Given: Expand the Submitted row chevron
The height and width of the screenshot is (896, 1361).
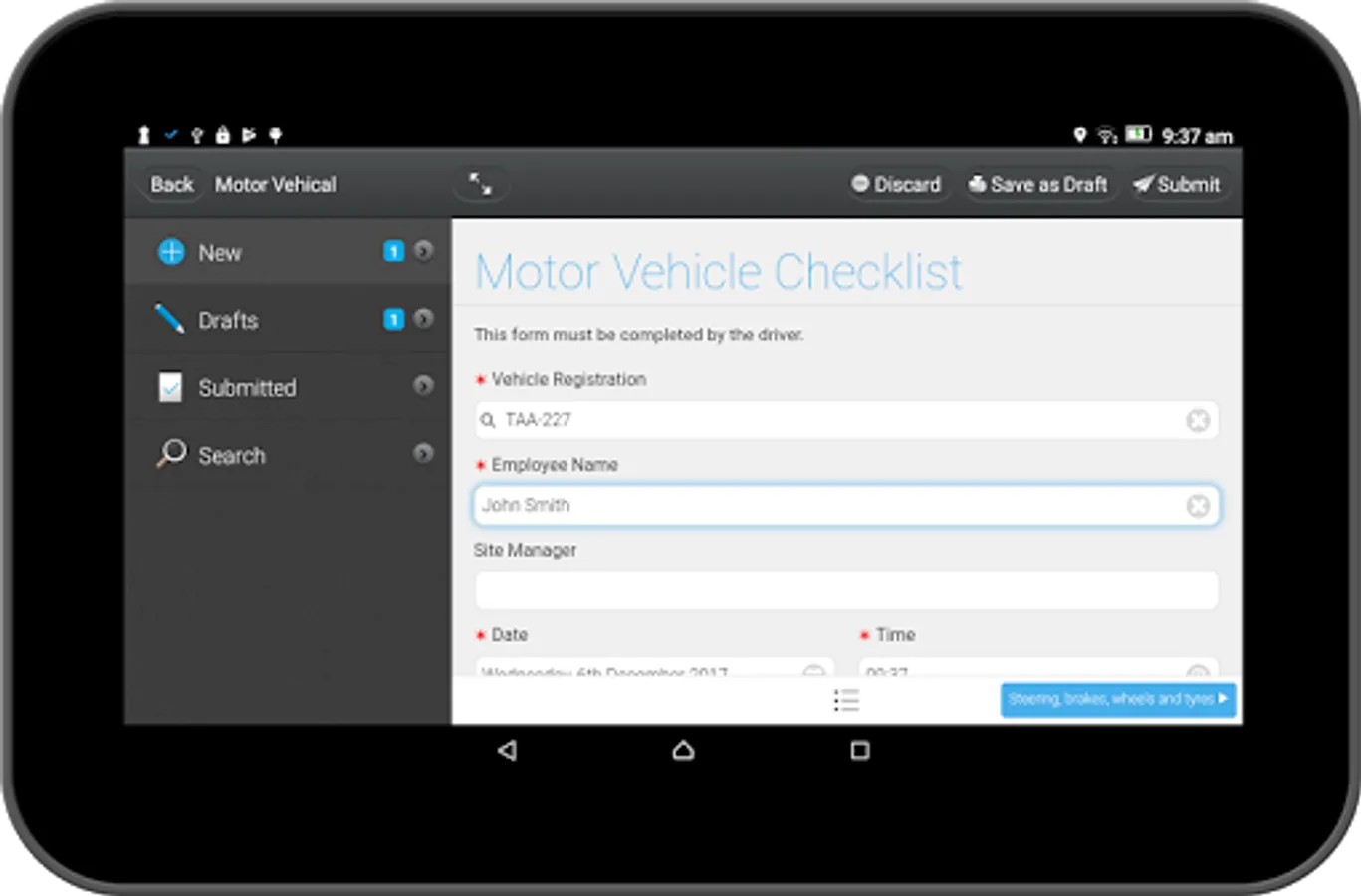Looking at the screenshot, I should [423, 386].
